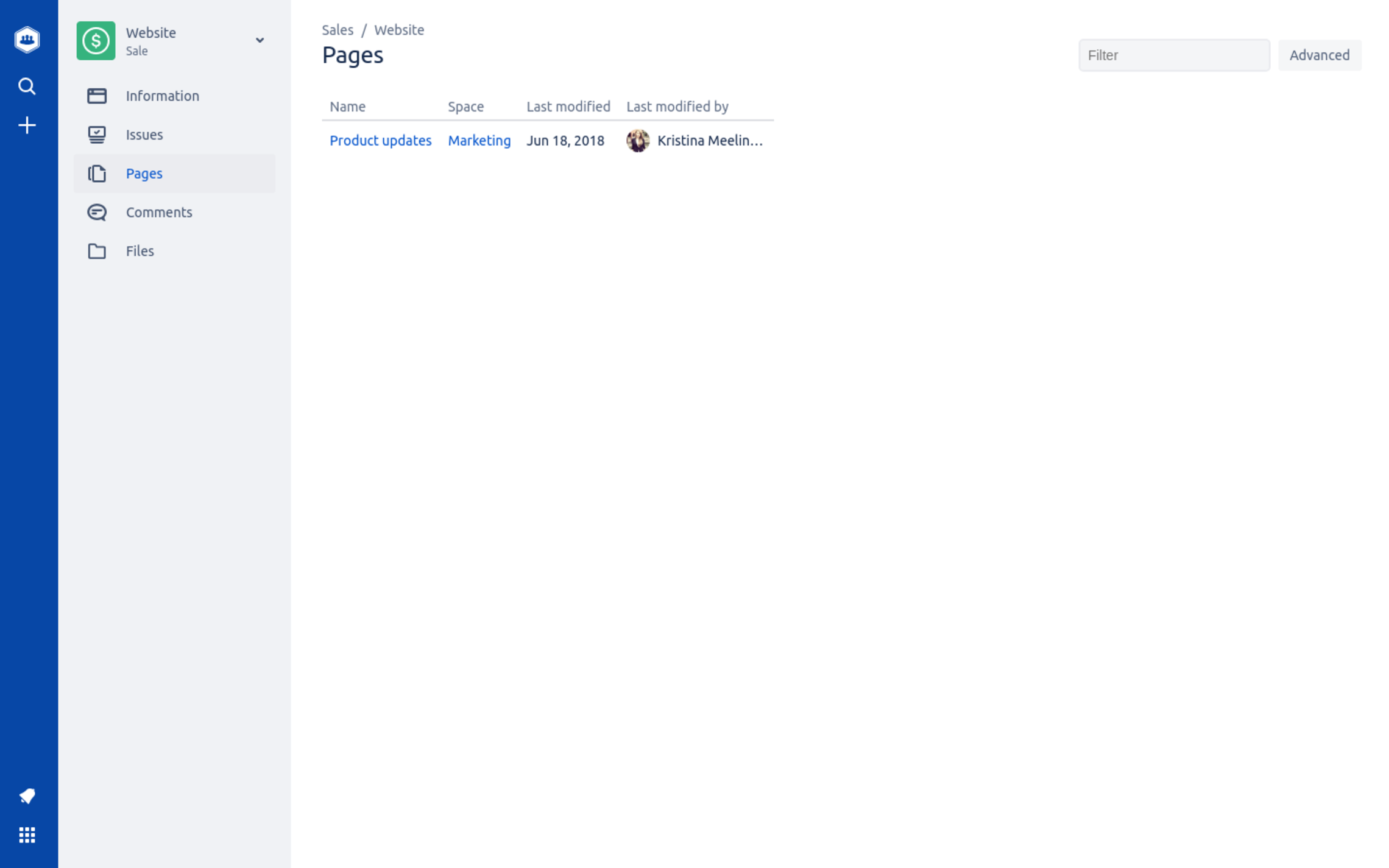This screenshot has width=1389, height=868.
Task: Open Files in the sidebar
Action: [174, 251]
